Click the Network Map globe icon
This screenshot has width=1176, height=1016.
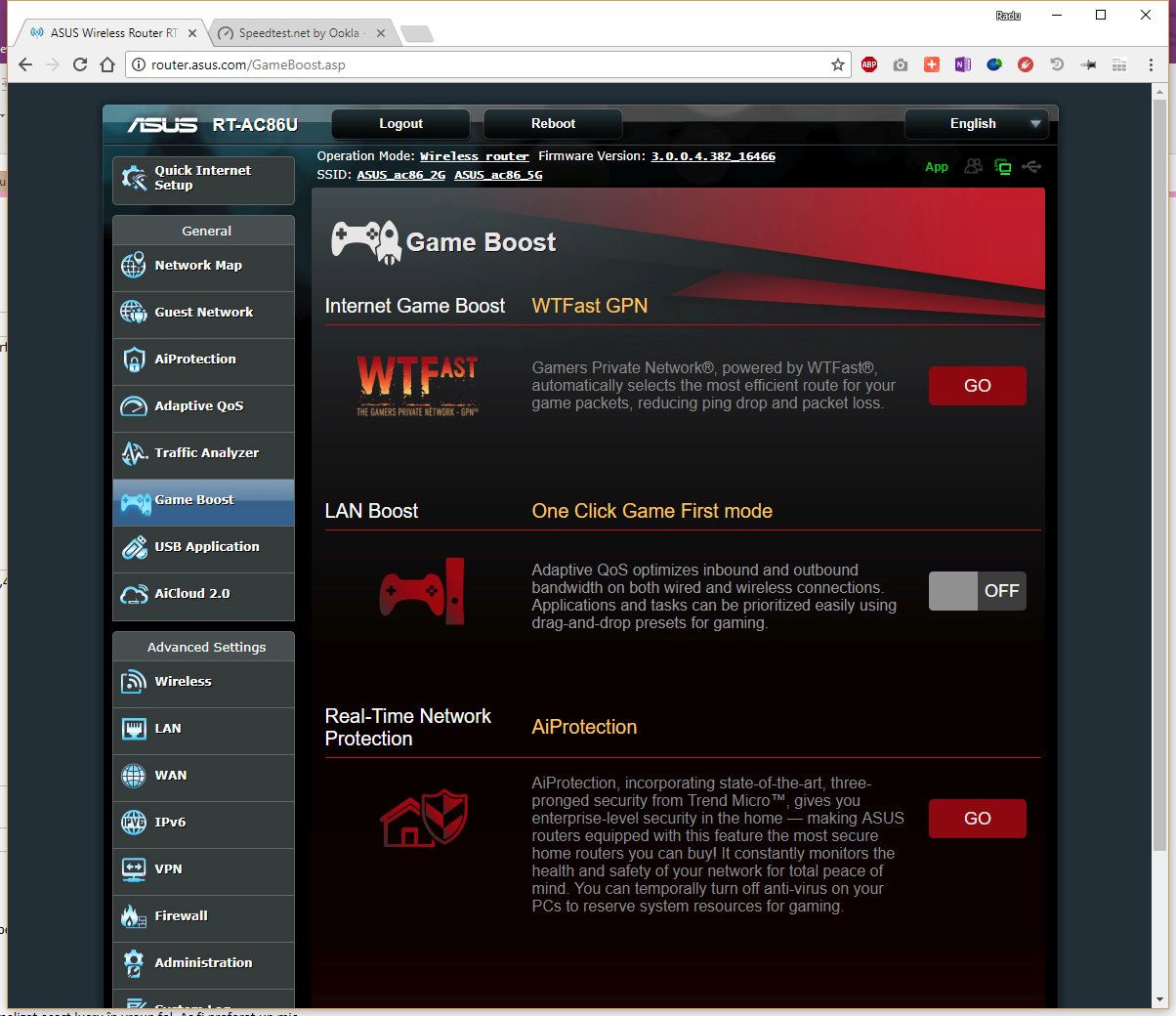134,266
